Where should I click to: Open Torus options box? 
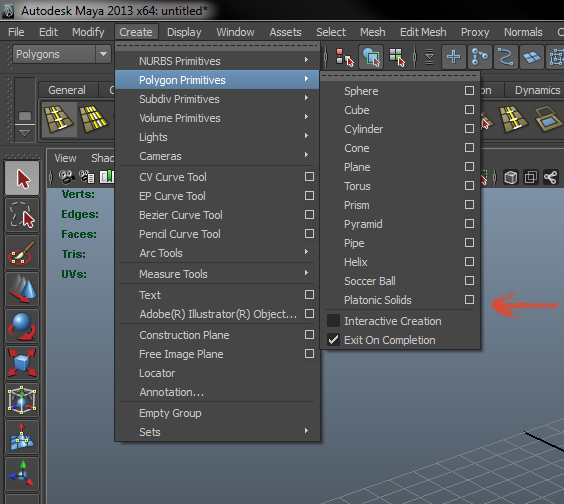(x=469, y=186)
